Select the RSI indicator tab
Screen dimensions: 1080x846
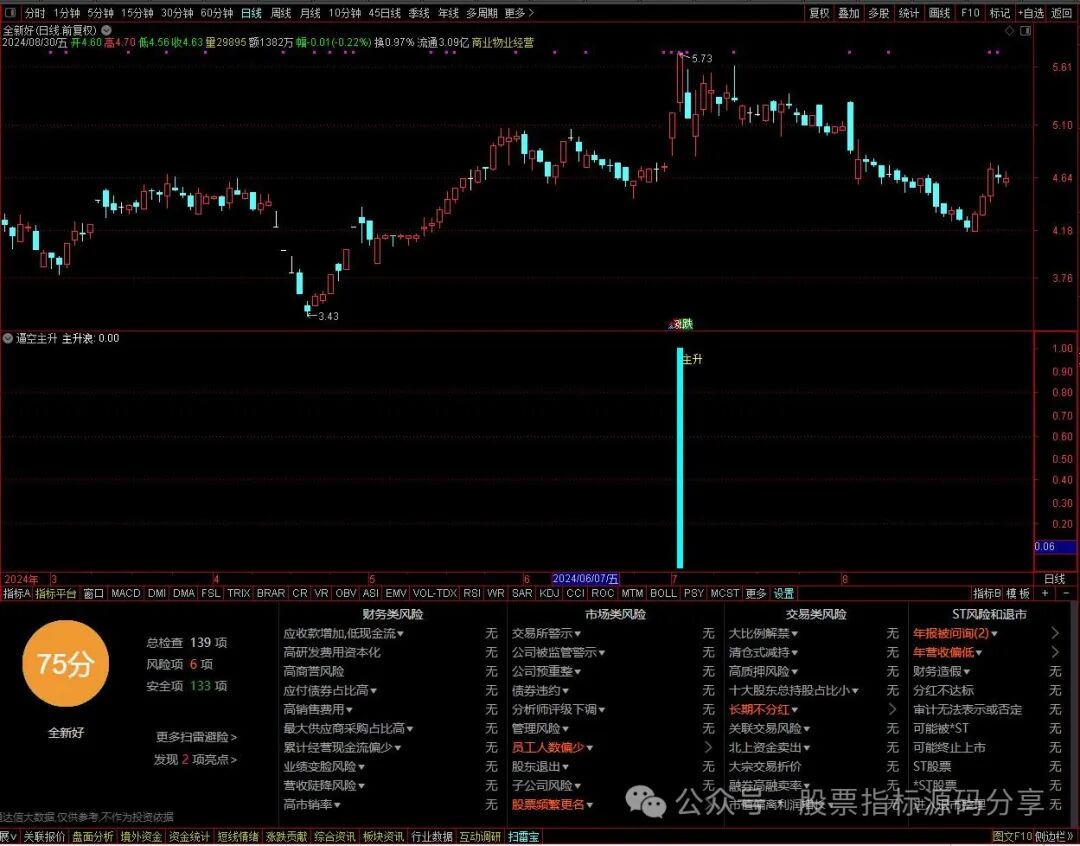(x=472, y=593)
